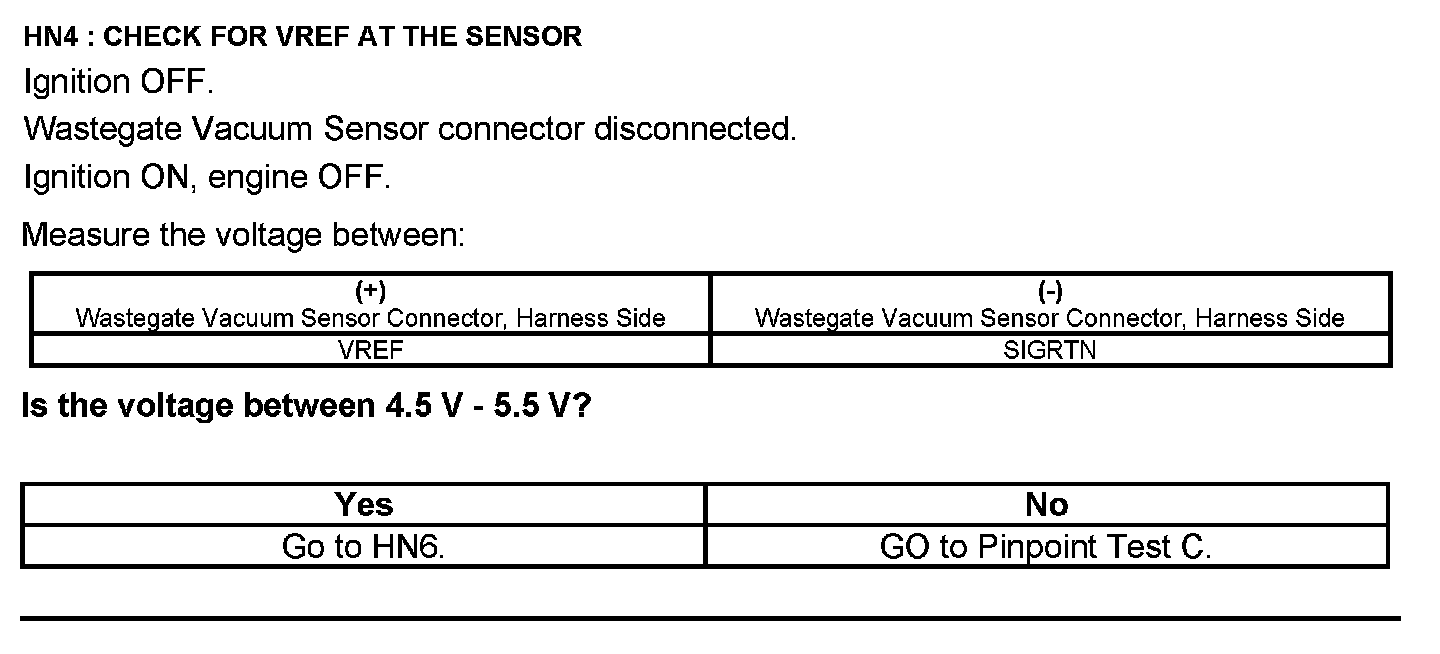
Task: Select the 'CHECK FOR VREF AT THE SENSOR' title
Action: coord(342,38)
